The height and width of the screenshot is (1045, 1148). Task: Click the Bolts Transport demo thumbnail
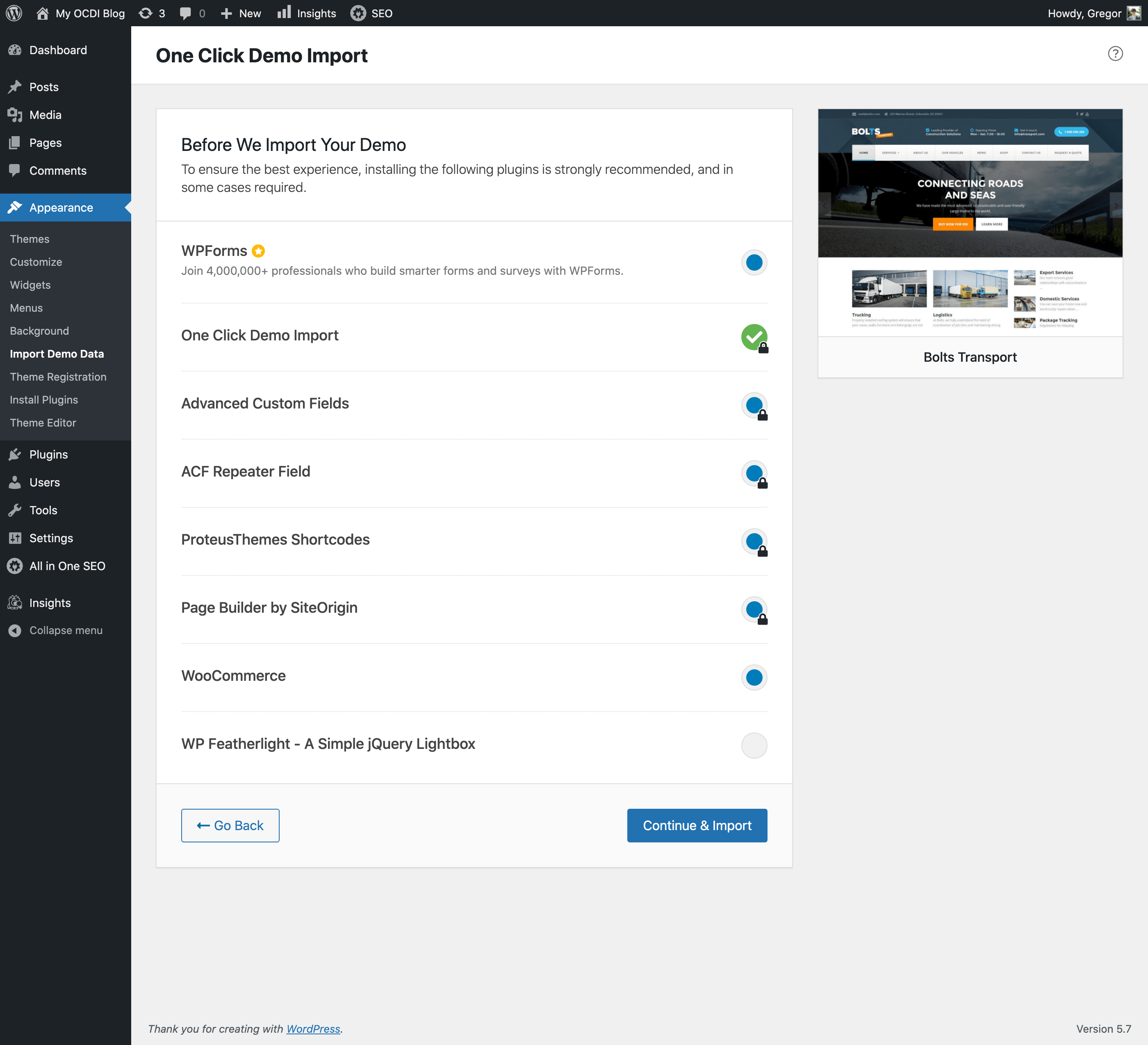970,222
